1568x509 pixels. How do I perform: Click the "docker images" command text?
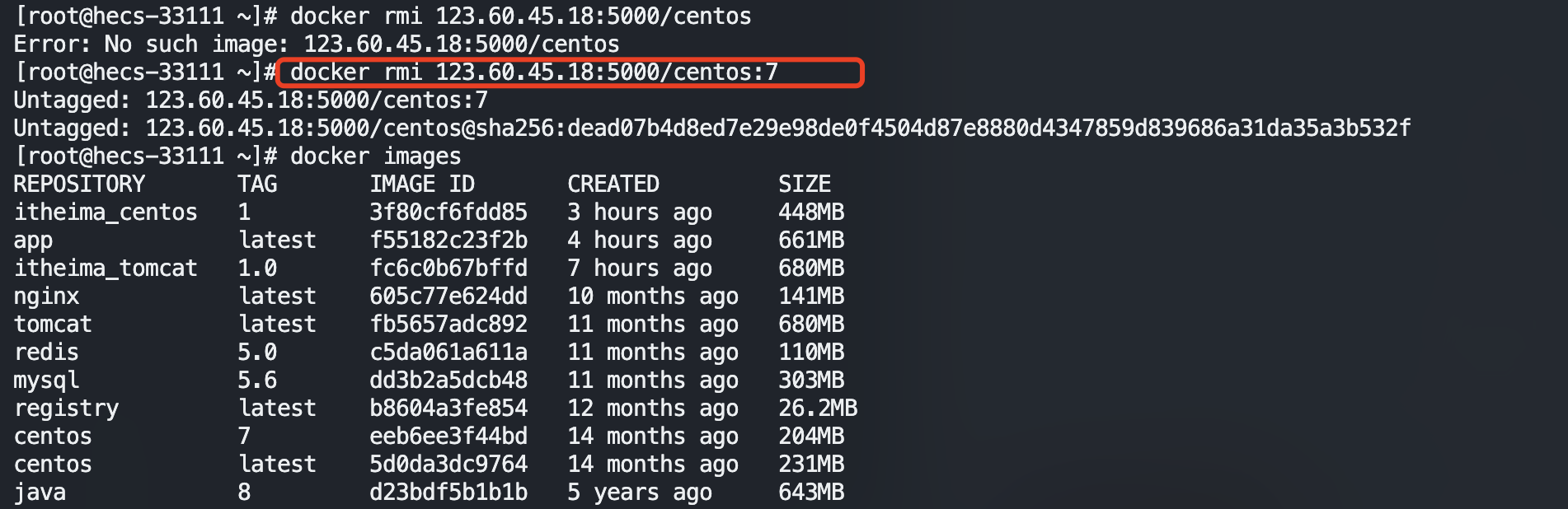click(375, 156)
